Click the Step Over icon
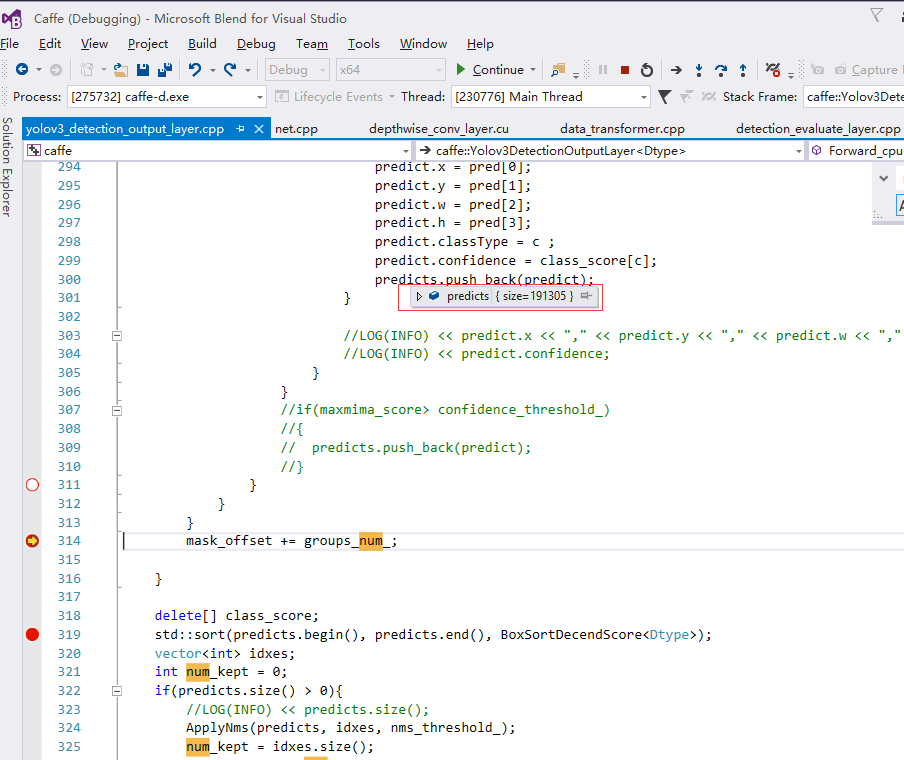 721,70
